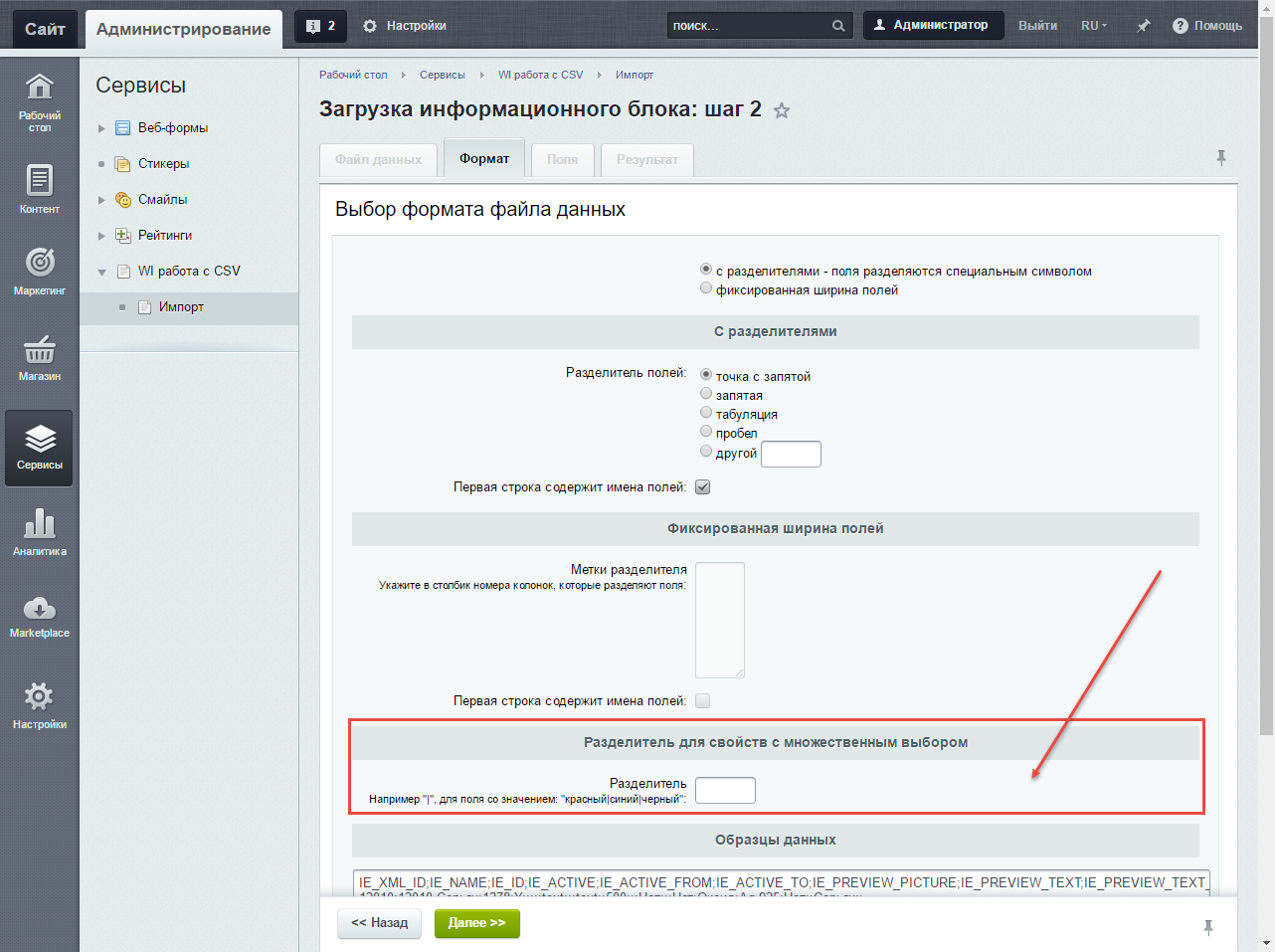Add page to favorites with star icon
This screenshot has width=1275, height=952.
tap(782, 110)
